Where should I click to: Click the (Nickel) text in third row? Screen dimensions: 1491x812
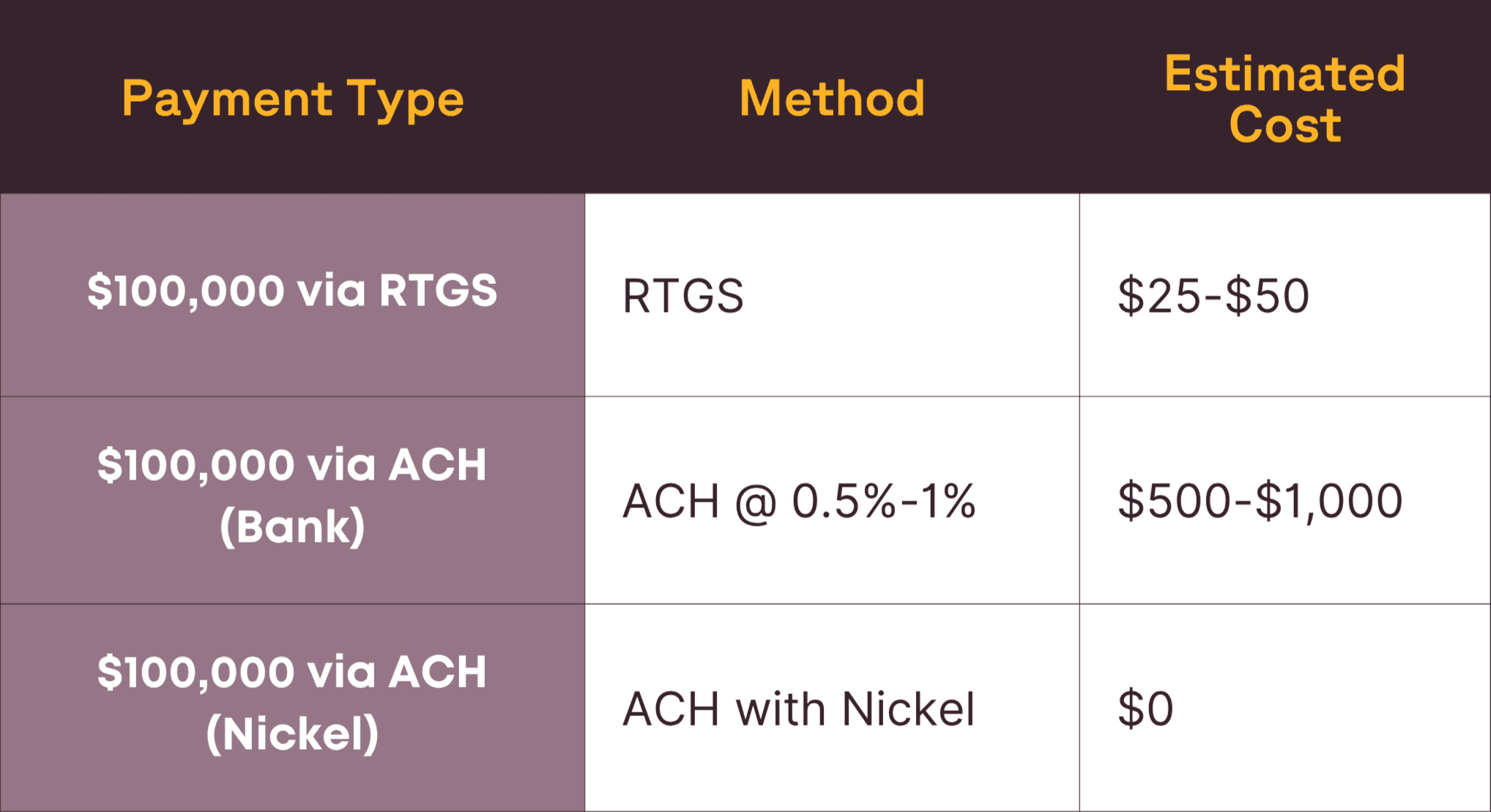click(x=292, y=734)
